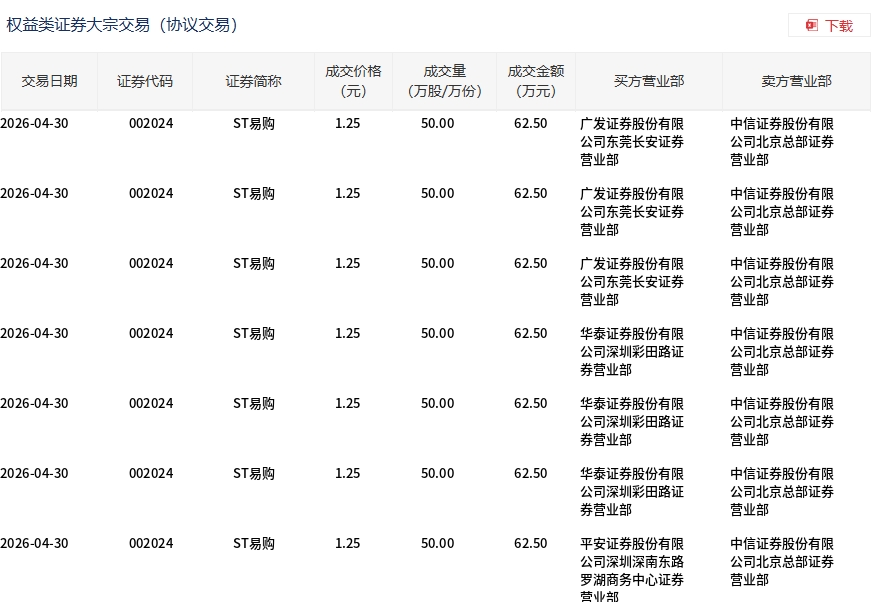Click the 成交价格(元) column header

point(354,81)
